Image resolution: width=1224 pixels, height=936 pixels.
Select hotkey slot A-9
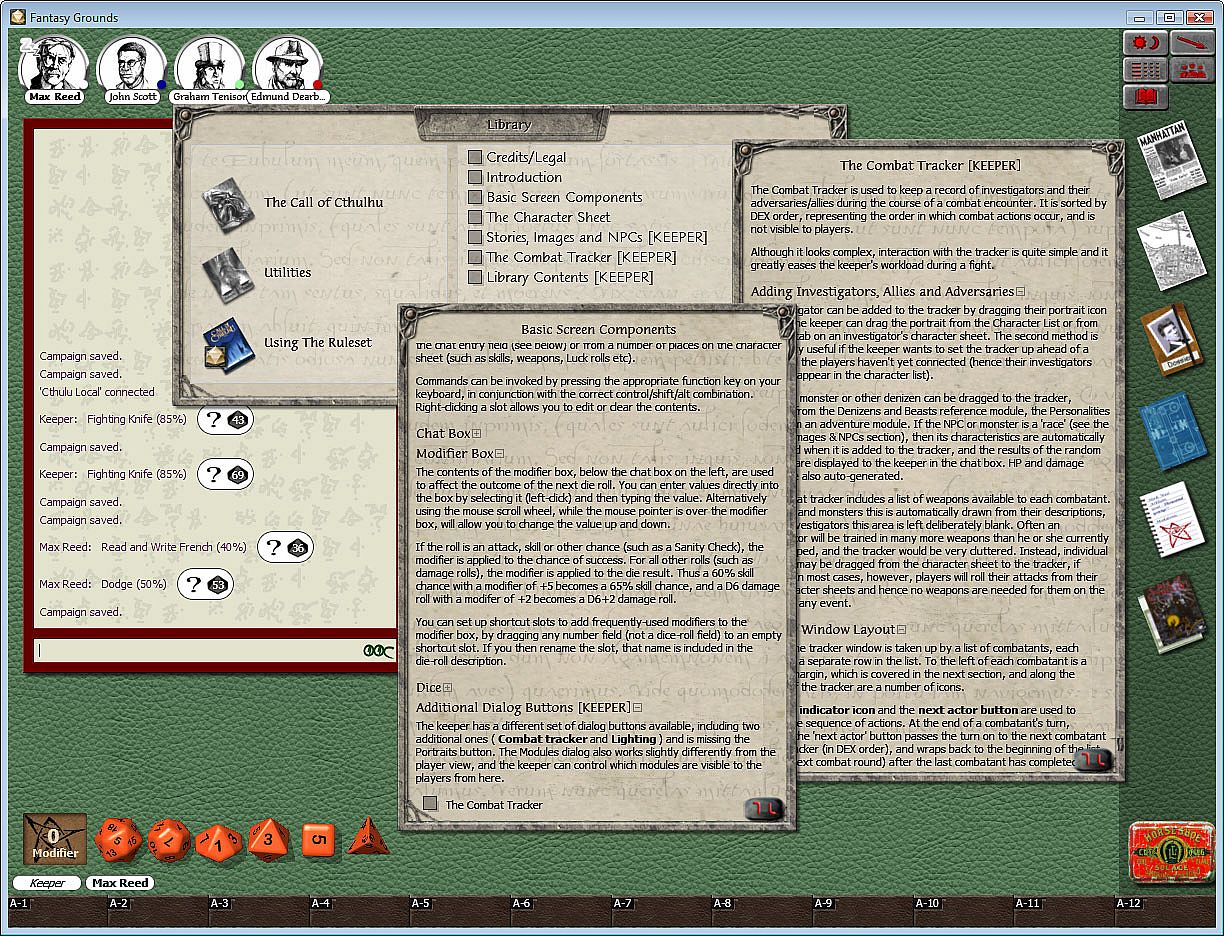[x=862, y=910]
